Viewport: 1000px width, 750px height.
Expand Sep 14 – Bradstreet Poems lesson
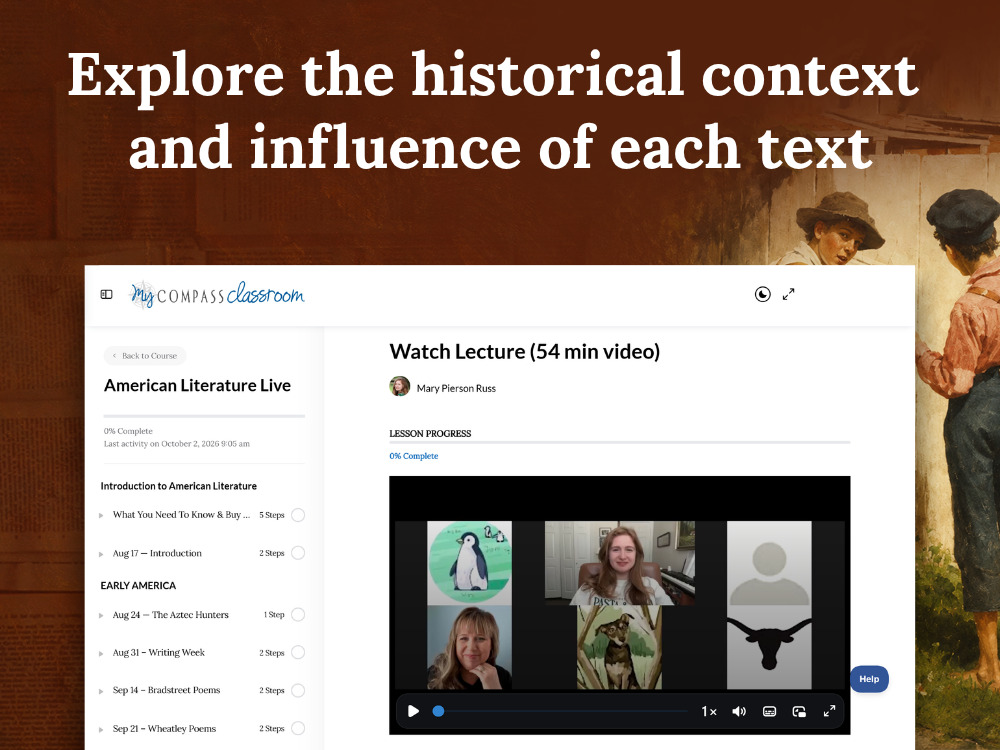coord(101,691)
